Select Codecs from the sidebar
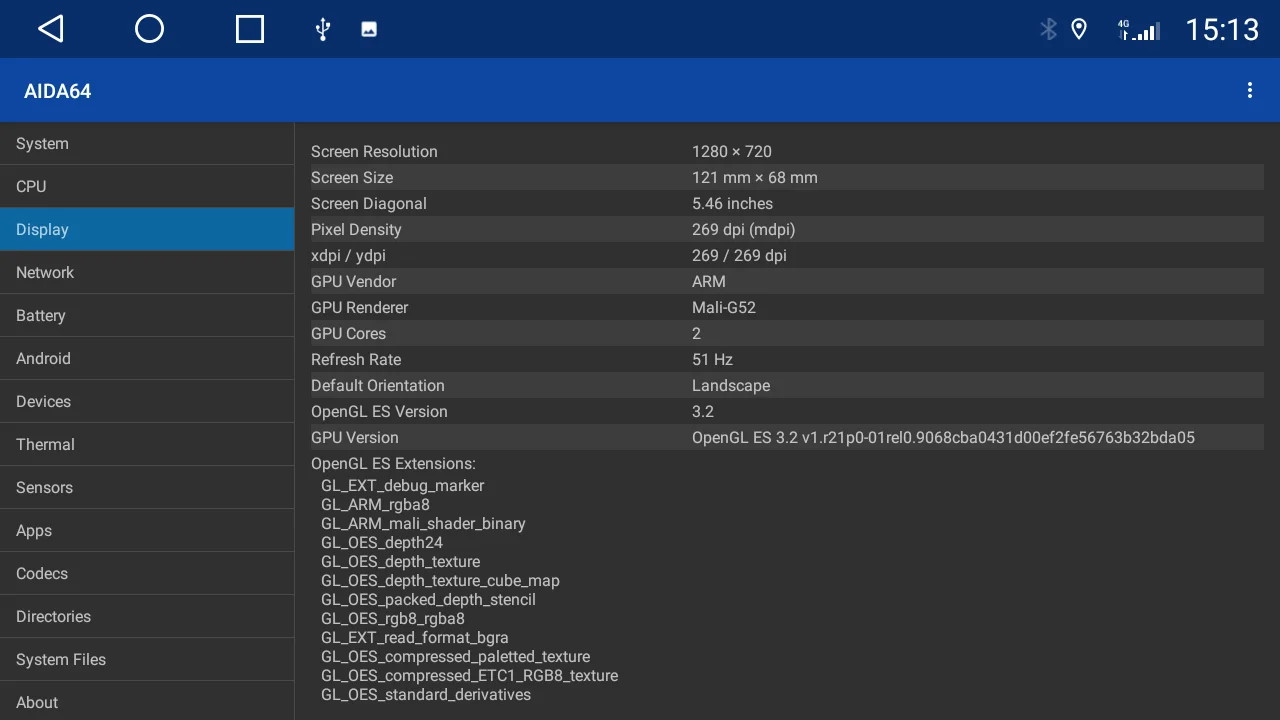 (x=147, y=574)
